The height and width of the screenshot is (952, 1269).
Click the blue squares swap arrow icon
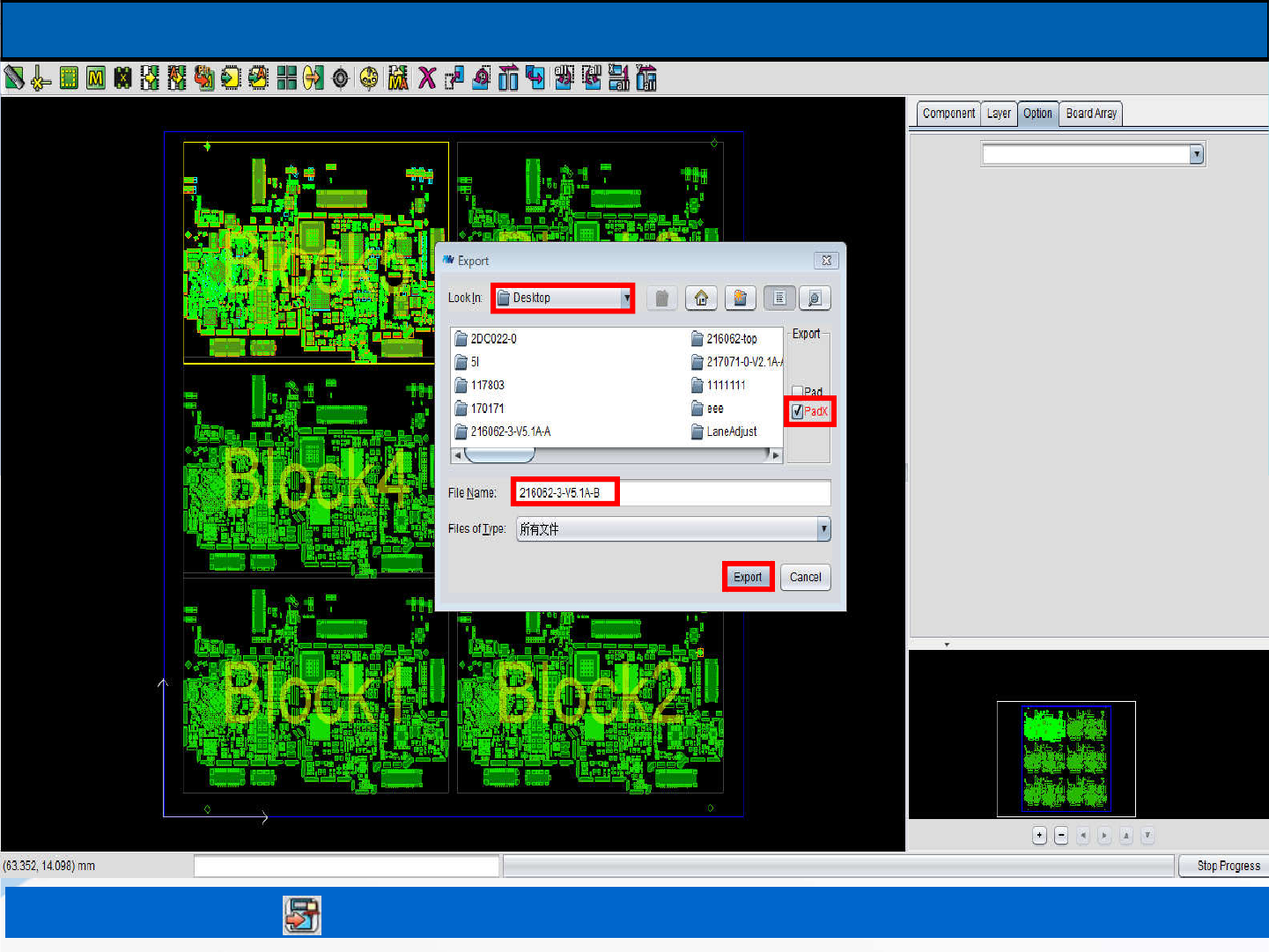click(535, 78)
